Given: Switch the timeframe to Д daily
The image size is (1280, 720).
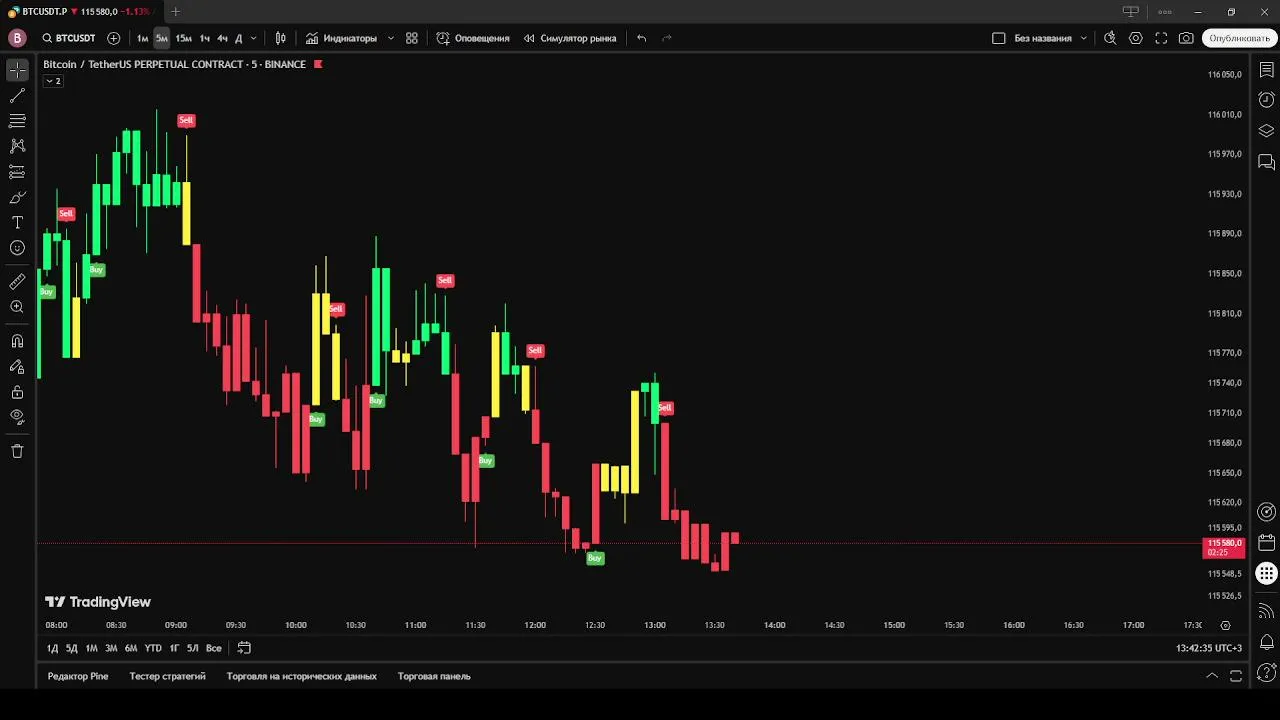Looking at the screenshot, I should coord(238,38).
